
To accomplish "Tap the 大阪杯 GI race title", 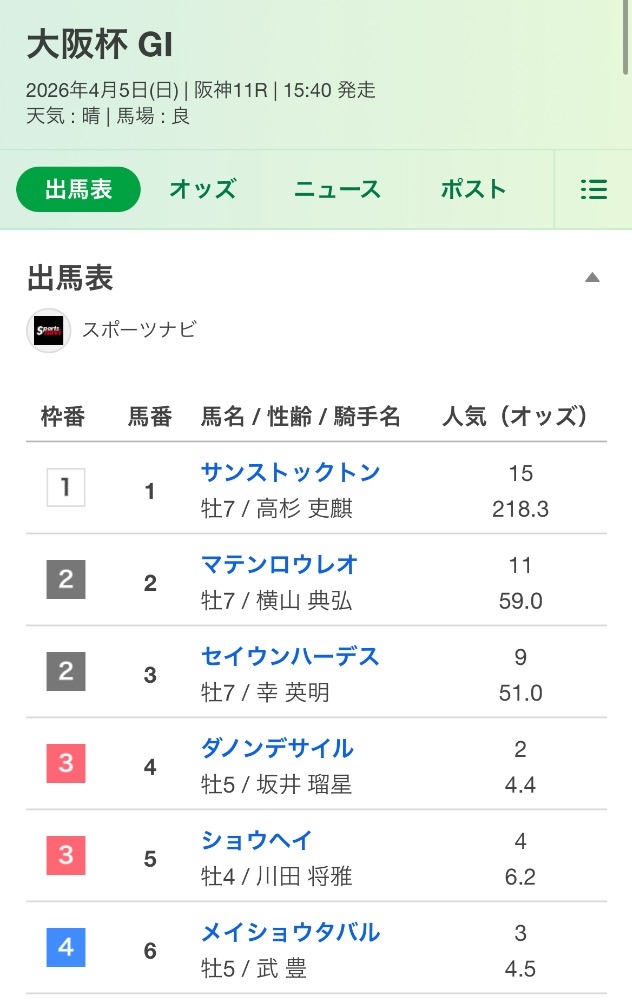I will tap(100, 45).
